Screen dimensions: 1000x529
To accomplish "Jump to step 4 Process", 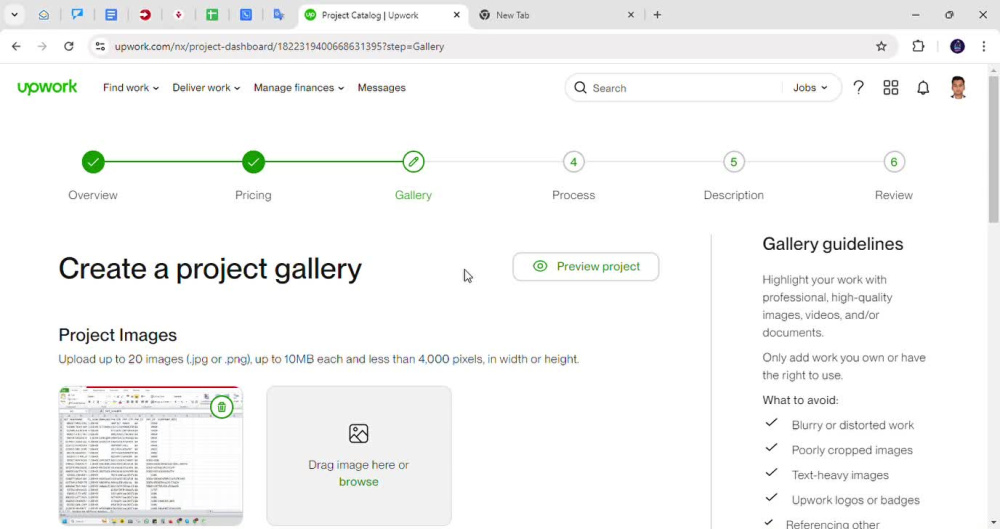I will click(x=573, y=162).
